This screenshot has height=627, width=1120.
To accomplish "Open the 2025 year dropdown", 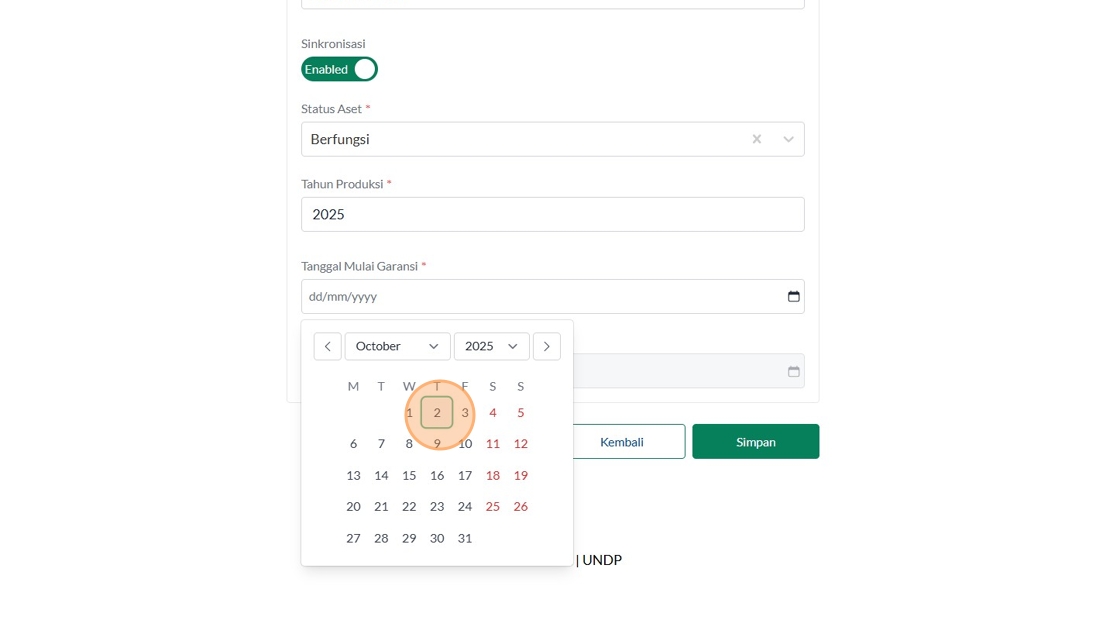I will tap(491, 346).
